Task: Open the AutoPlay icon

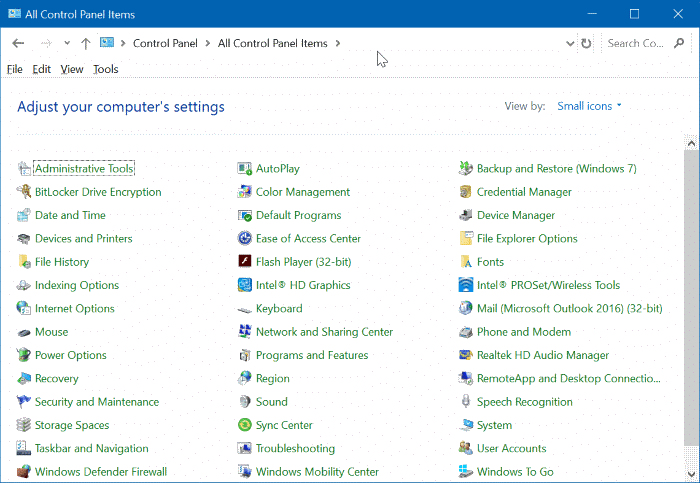Action: pyautogui.click(x=245, y=168)
